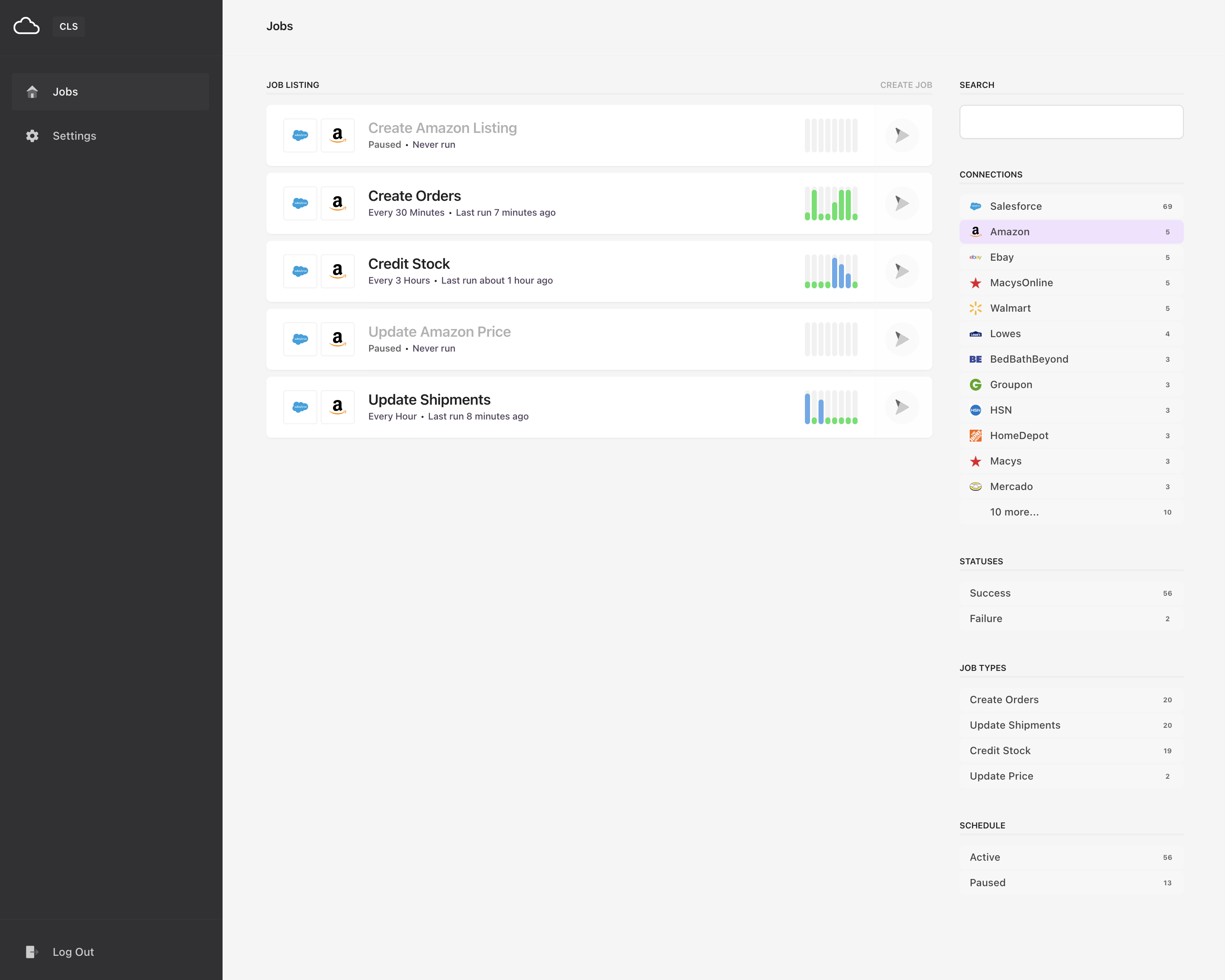Click the Macys star icon
This screenshot has height=980, width=1225.
coord(975,461)
